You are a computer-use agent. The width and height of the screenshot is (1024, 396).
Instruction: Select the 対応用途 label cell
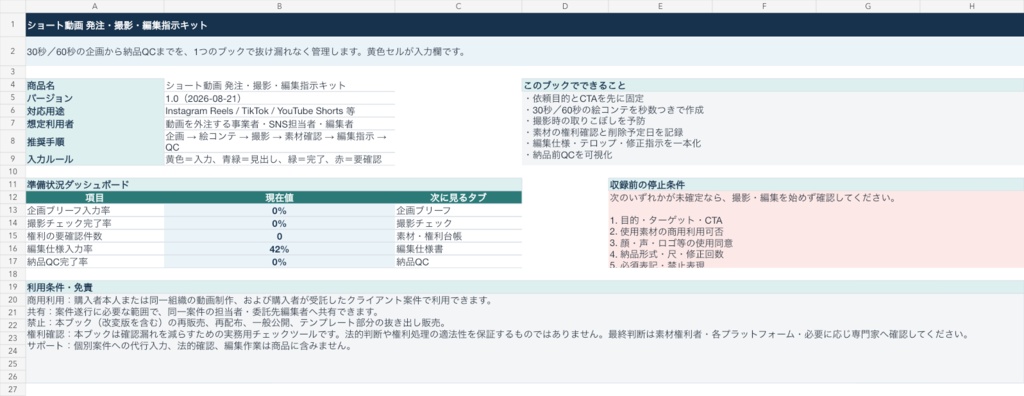click(x=95, y=110)
